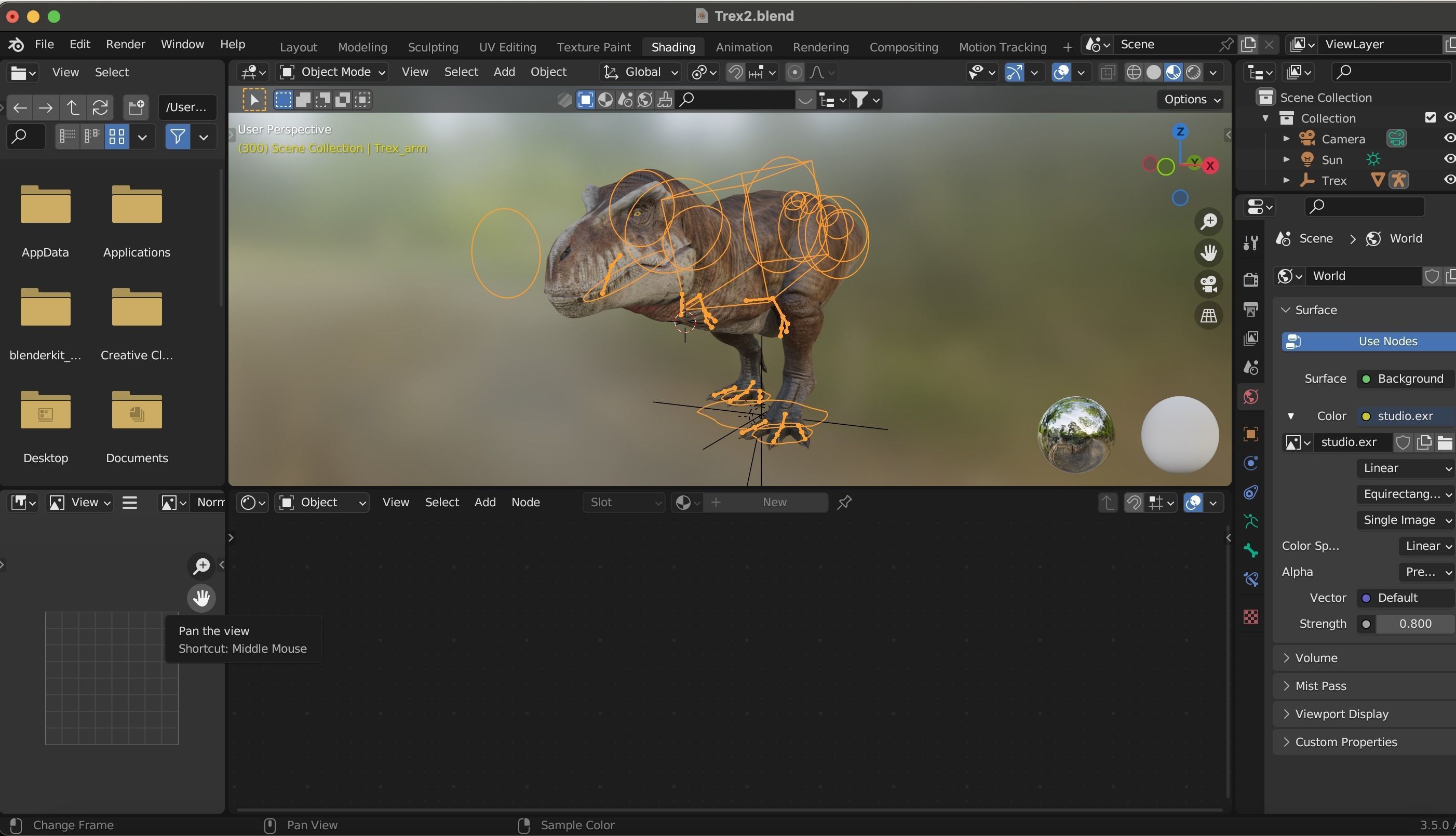Viewport: 1456px width, 836px height.
Task: Toggle viewport overlays button
Action: pyautogui.click(x=1061, y=72)
